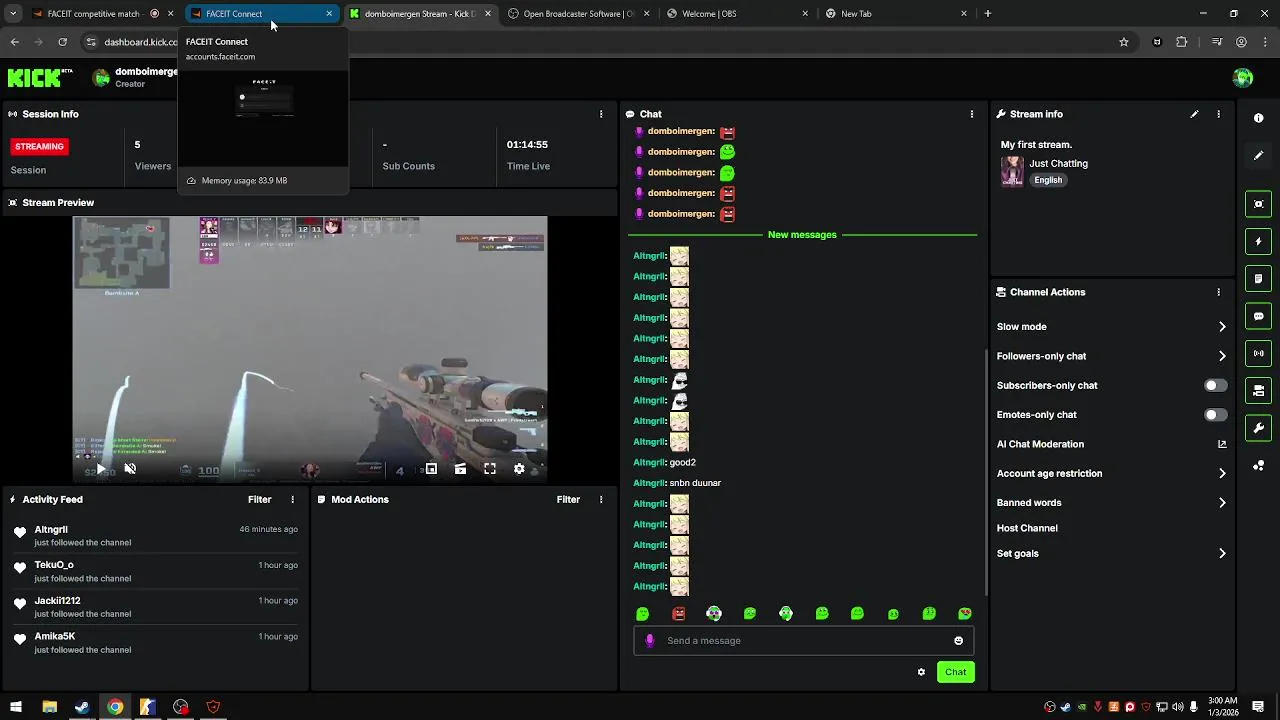Open Session Info three-dot menu

pos(601,114)
